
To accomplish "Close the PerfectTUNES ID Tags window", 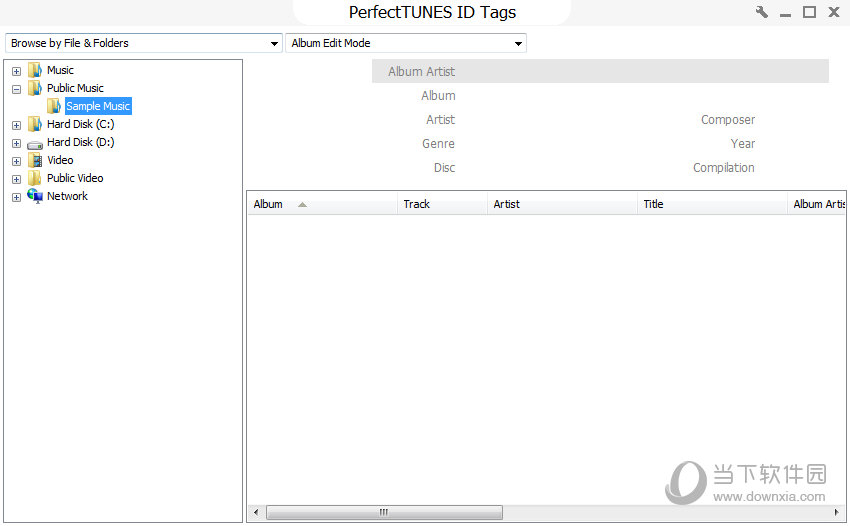I will click(x=834, y=12).
